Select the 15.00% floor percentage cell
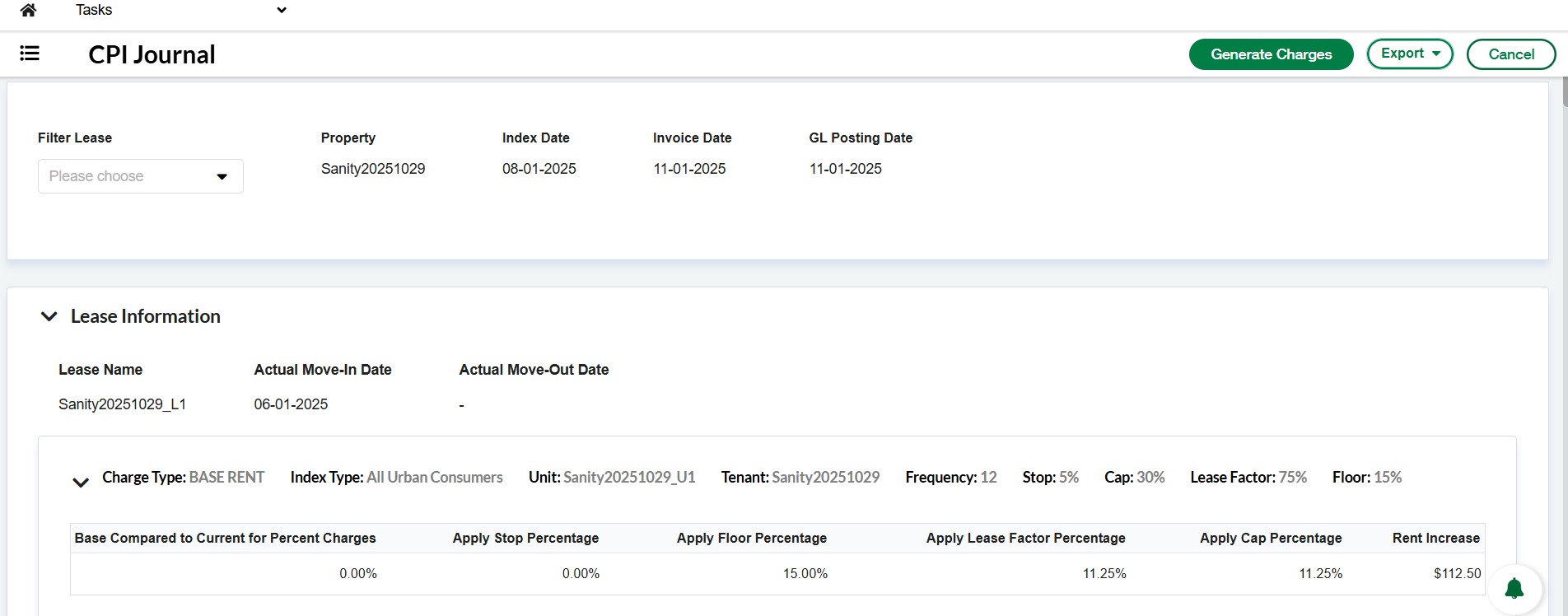Viewport: 1568px width, 616px height. coord(805,573)
